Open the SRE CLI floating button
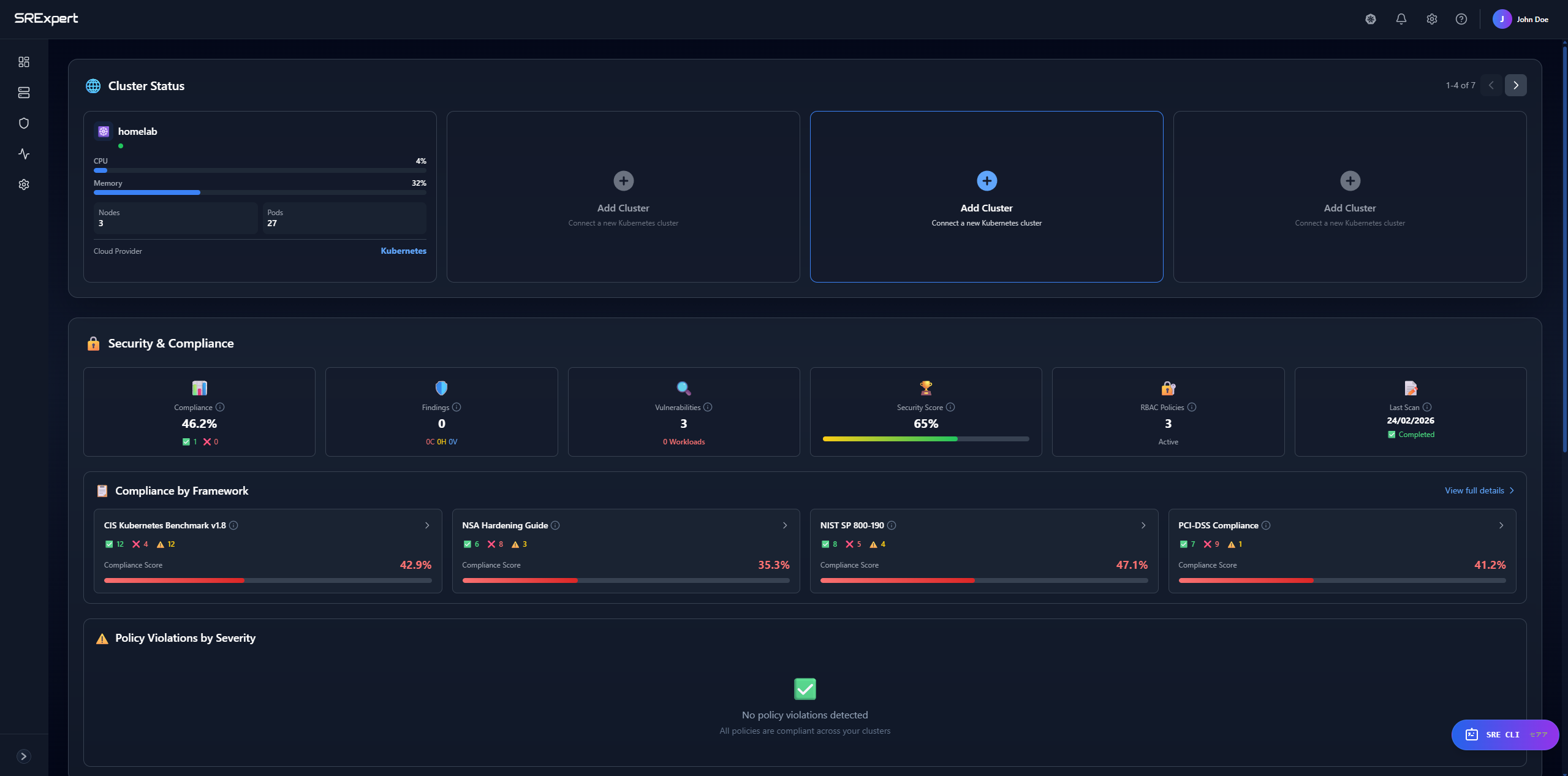1568x776 pixels. click(x=1505, y=734)
